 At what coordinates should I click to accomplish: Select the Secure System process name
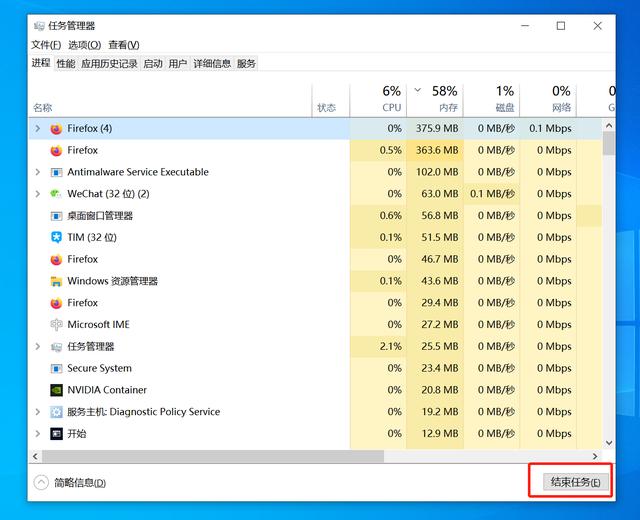click(100, 368)
